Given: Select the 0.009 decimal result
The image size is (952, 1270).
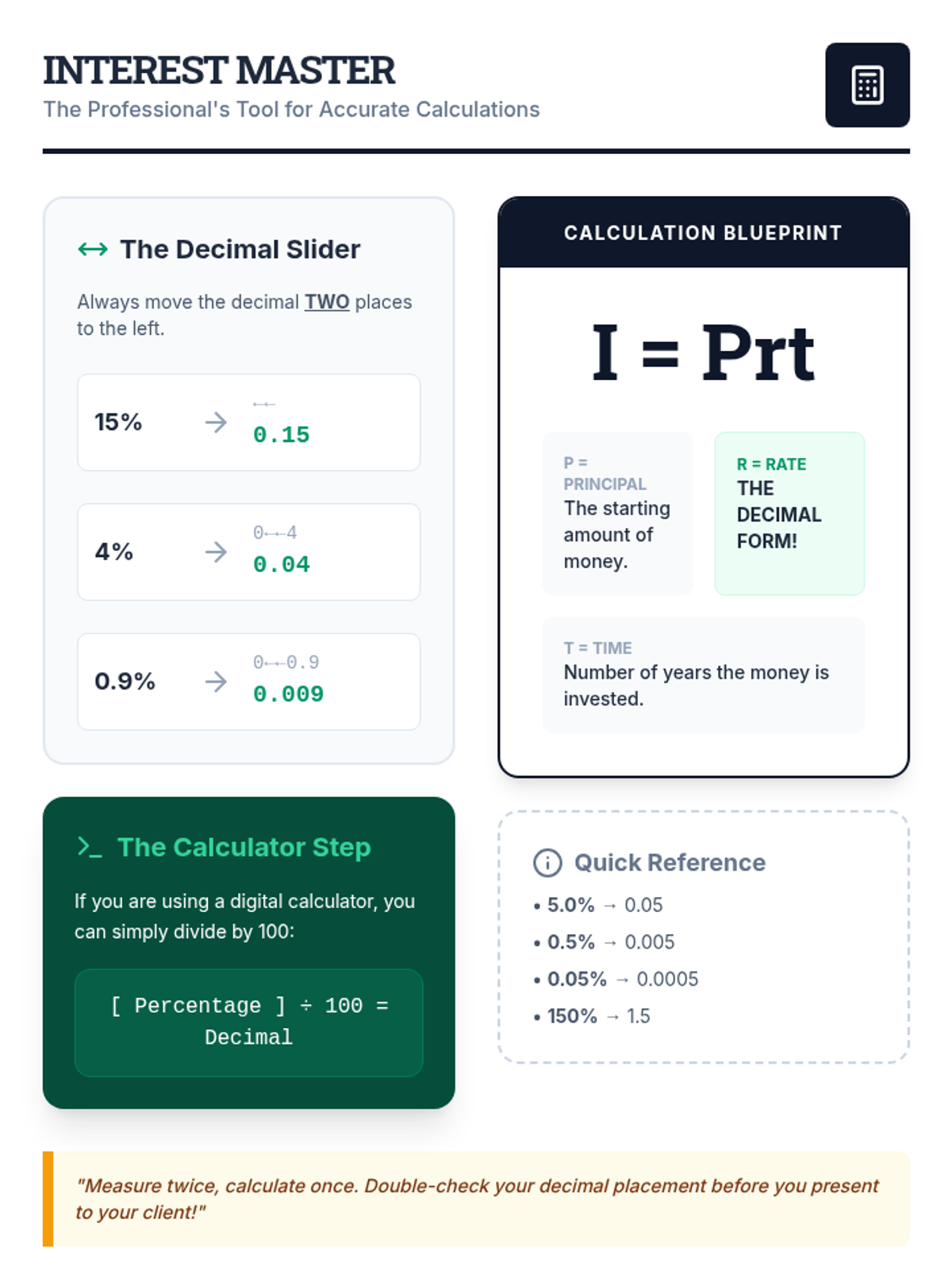Looking at the screenshot, I should click(x=288, y=695).
